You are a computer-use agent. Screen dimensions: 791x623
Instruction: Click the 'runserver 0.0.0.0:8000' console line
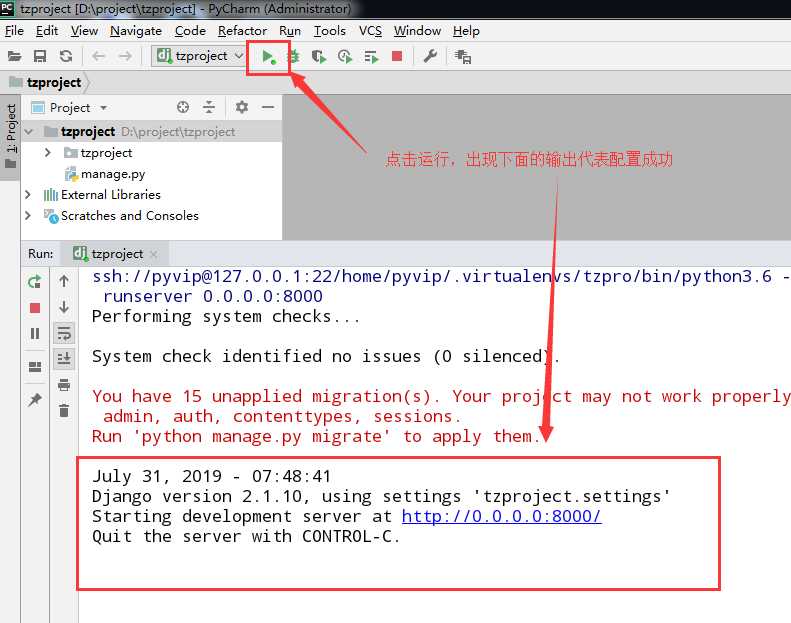pos(212,296)
